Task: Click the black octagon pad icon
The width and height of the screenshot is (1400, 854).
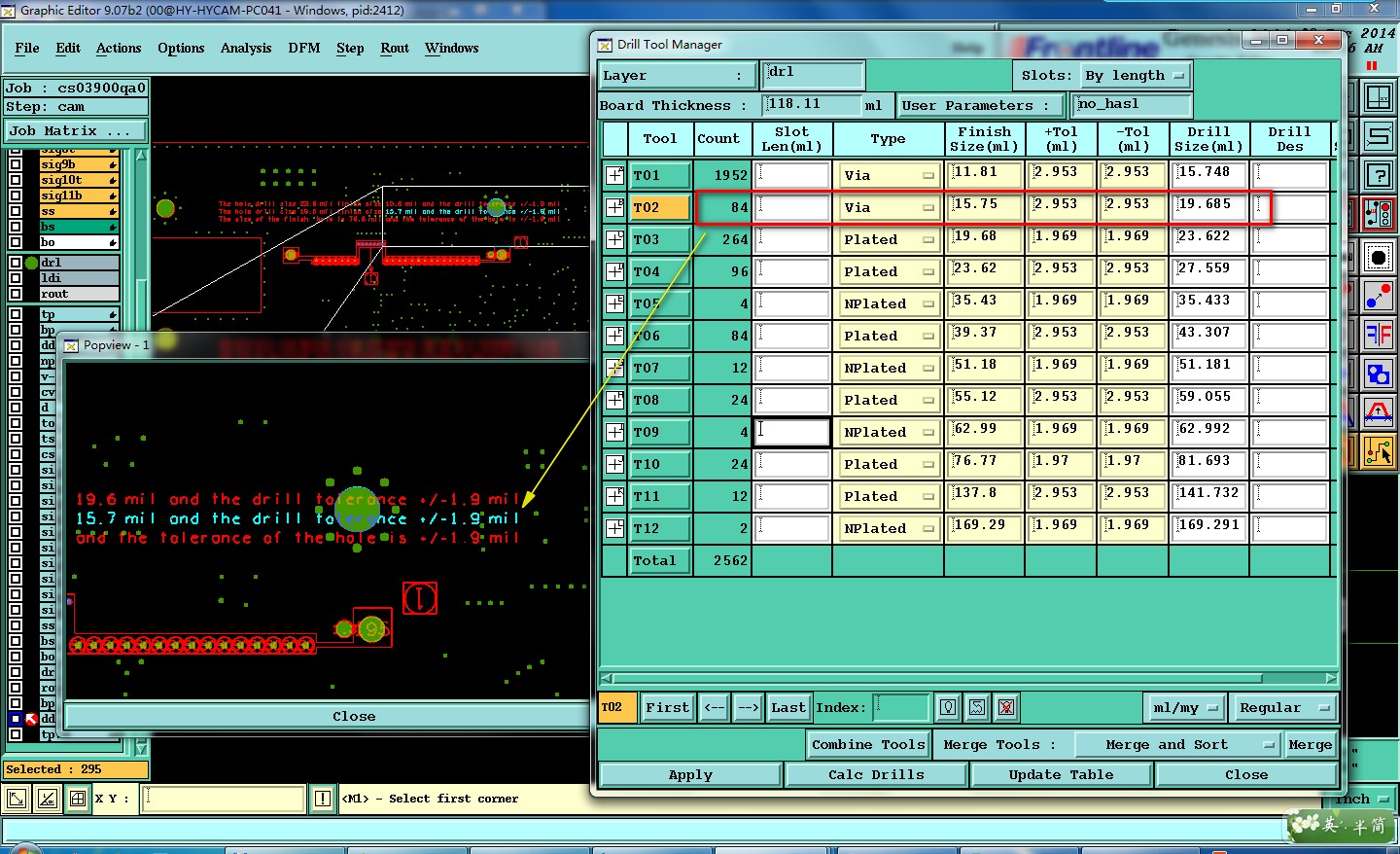Action: (1379, 257)
